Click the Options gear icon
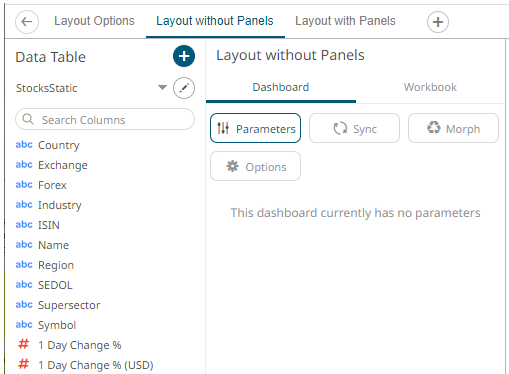The image size is (509, 374). click(x=232, y=166)
